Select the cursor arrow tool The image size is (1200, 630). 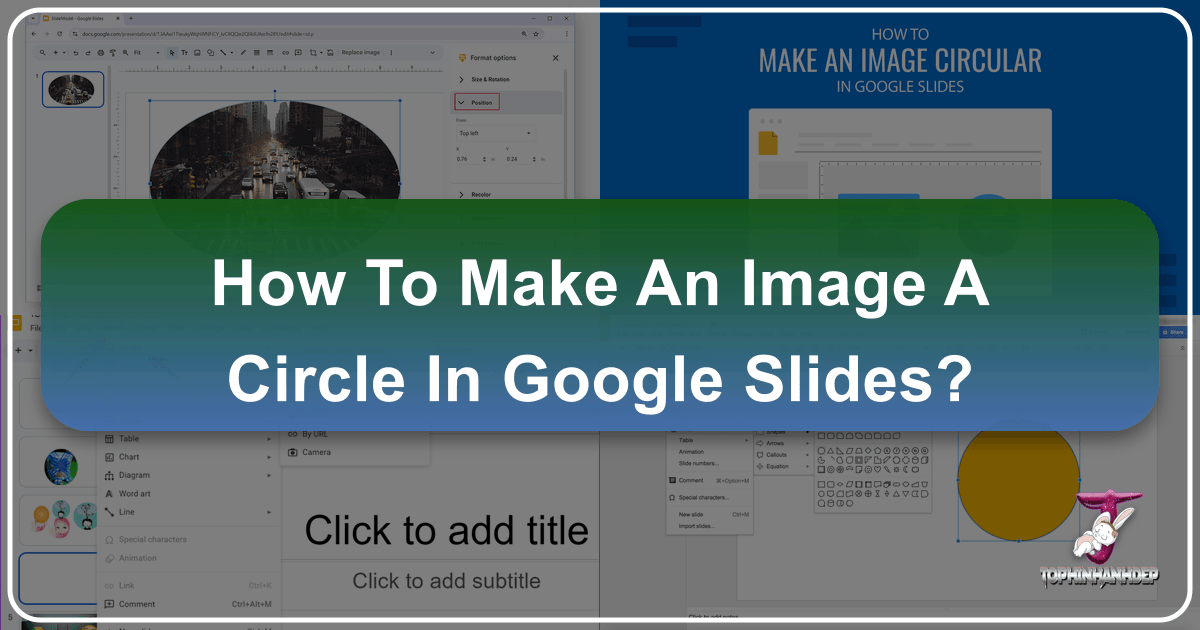[172, 52]
